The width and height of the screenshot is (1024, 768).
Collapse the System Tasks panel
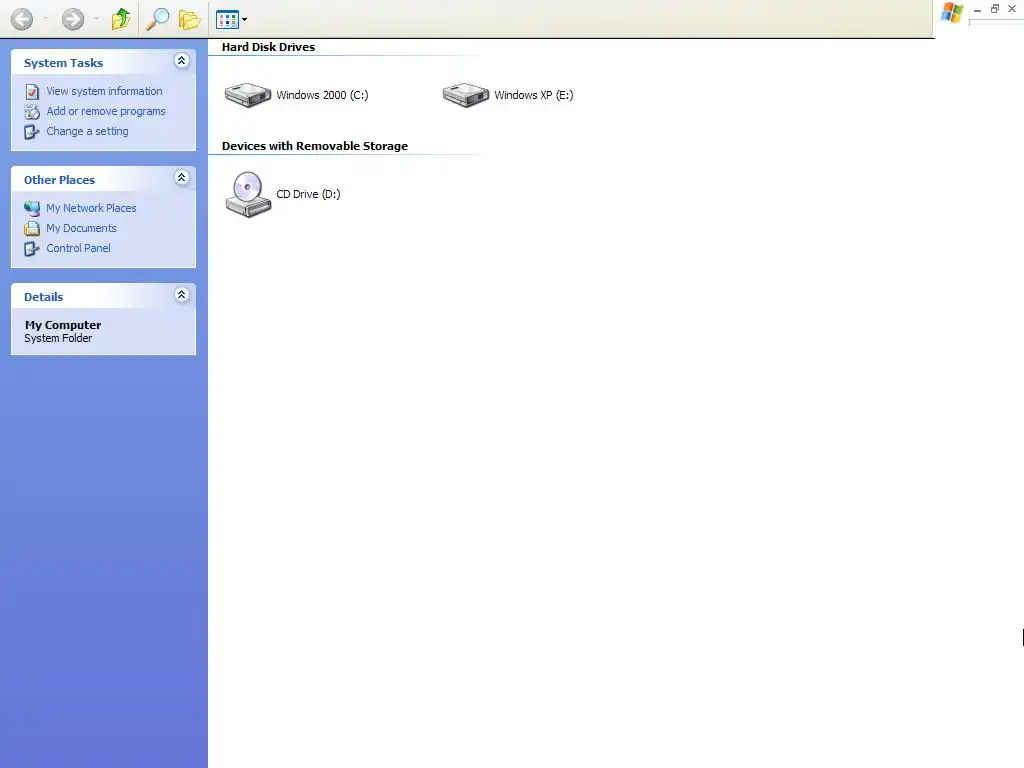(182, 61)
